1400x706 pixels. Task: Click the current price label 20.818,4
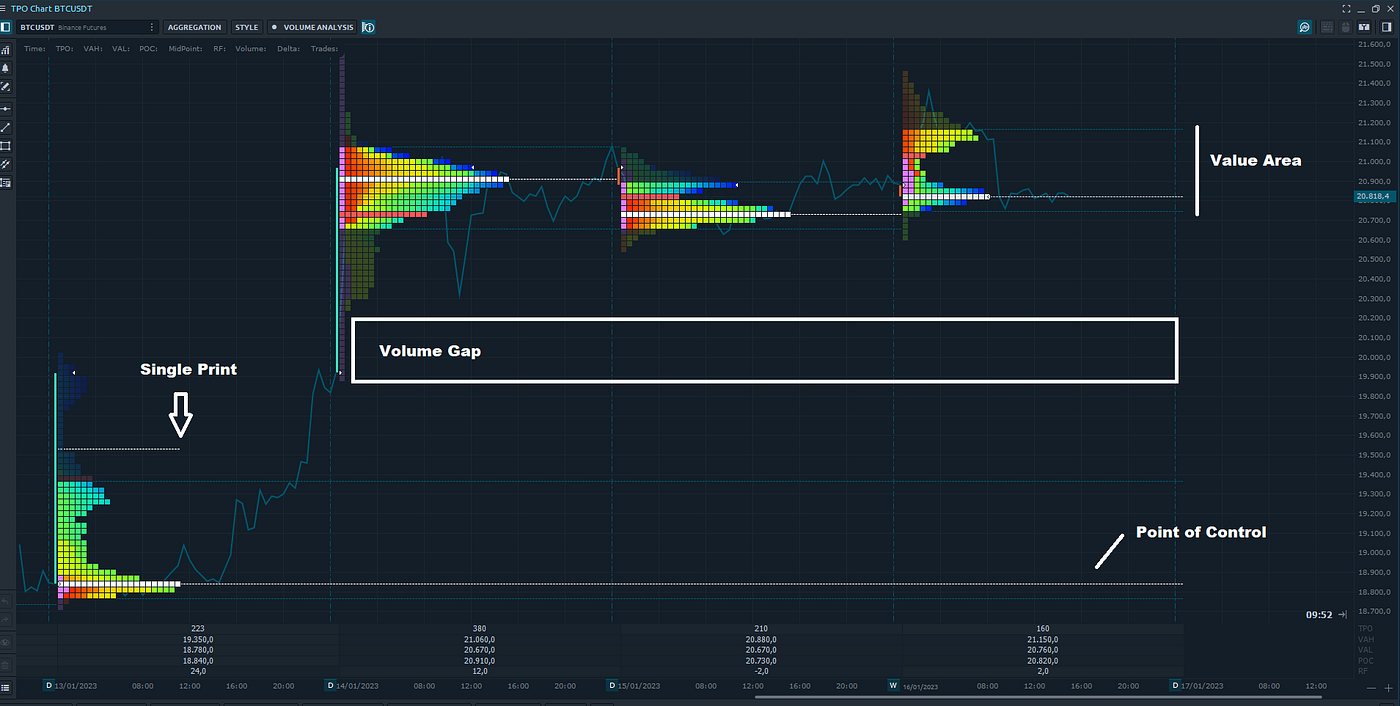pos(1376,197)
